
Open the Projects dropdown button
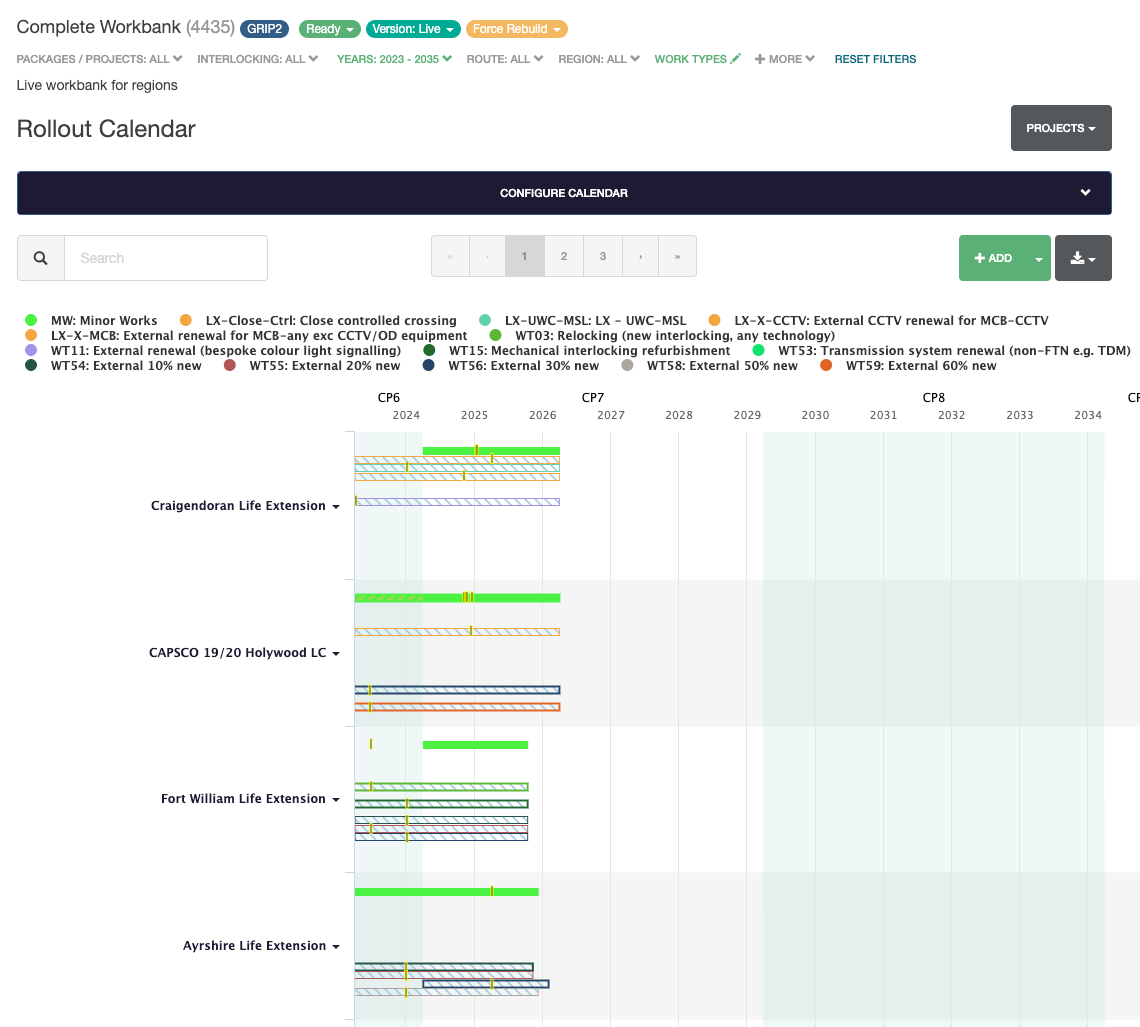pyautogui.click(x=1061, y=128)
